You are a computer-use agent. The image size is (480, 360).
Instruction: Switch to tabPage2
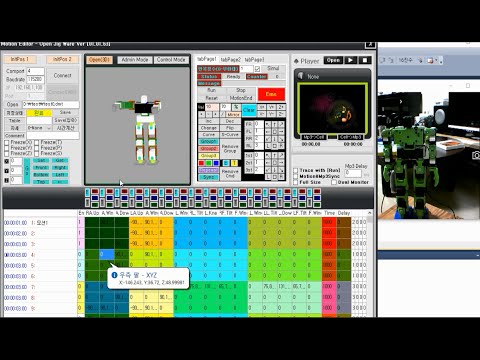tap(231, 59)
